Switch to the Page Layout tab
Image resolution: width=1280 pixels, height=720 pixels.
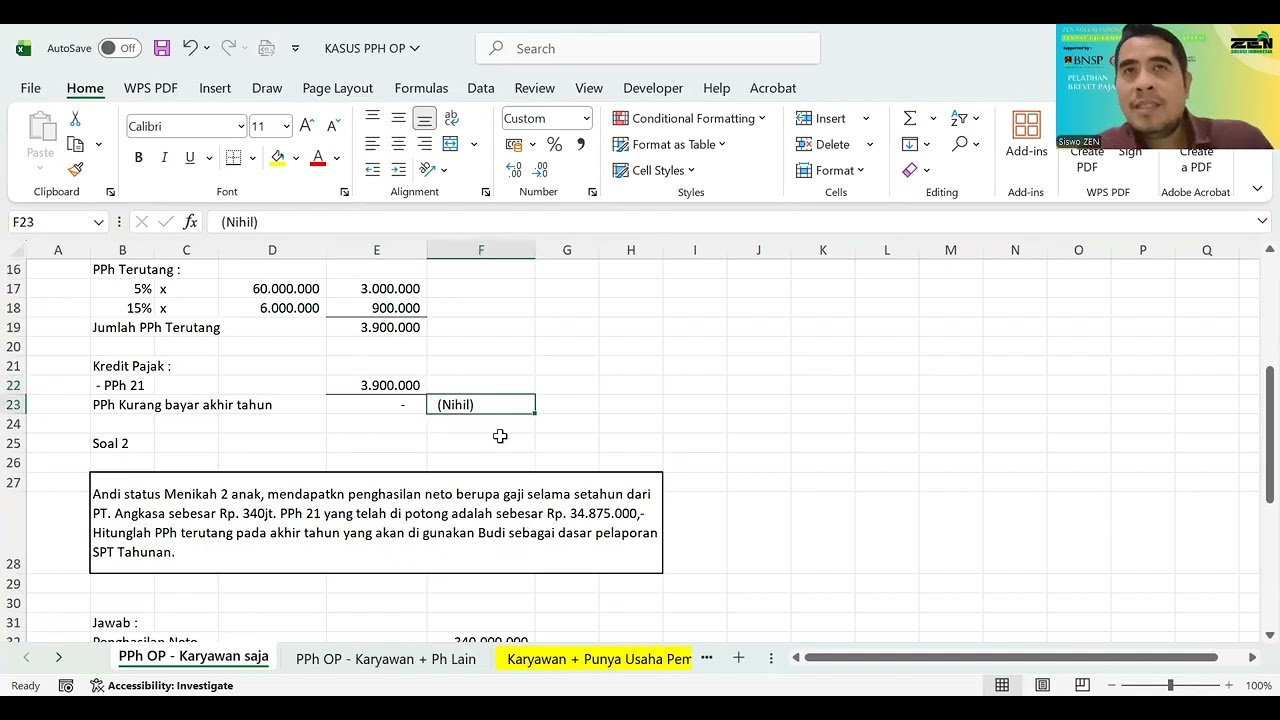(338, 88)
